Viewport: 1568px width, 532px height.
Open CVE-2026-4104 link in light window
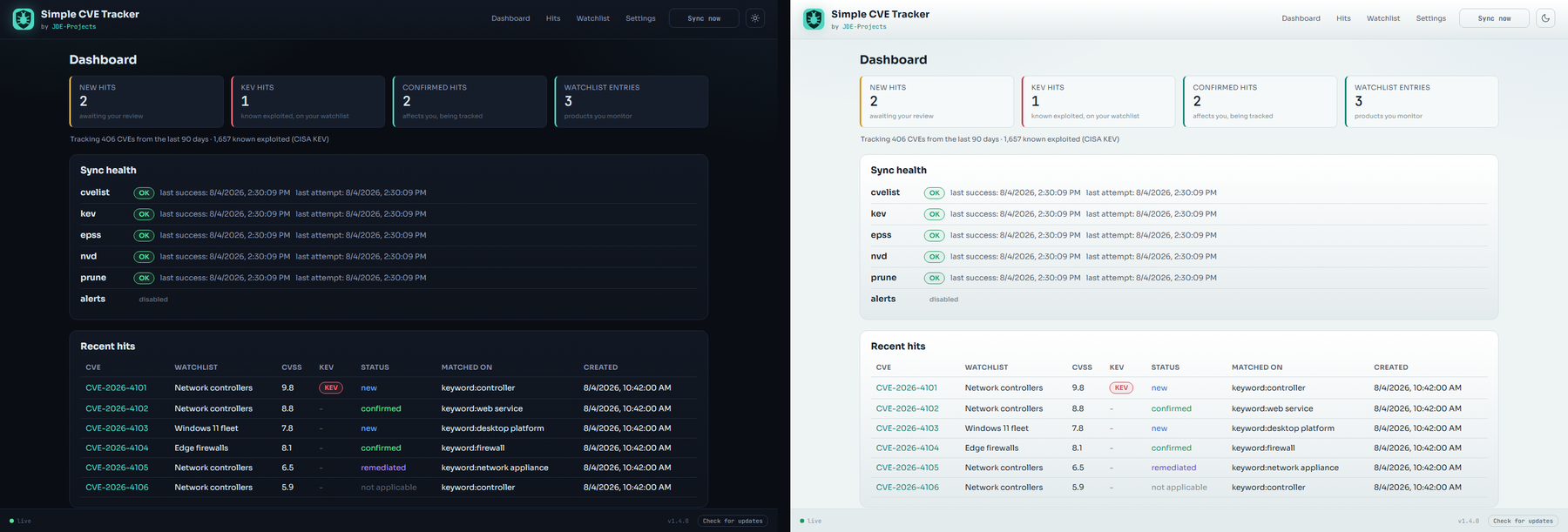pos(907,448)
